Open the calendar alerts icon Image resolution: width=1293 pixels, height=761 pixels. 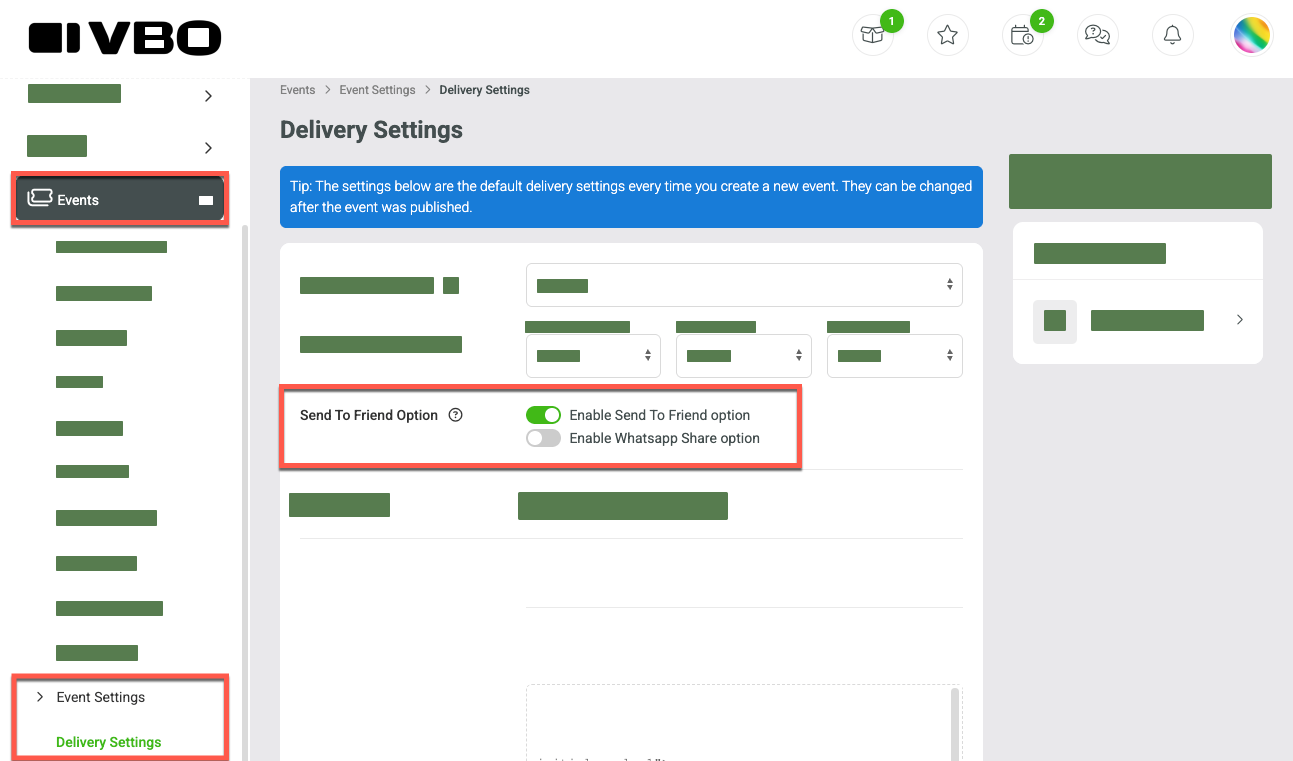click(1022, 36)
